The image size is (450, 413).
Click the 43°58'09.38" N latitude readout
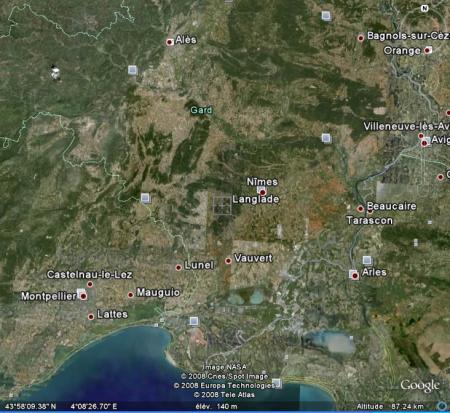click(x=31, y=406)
